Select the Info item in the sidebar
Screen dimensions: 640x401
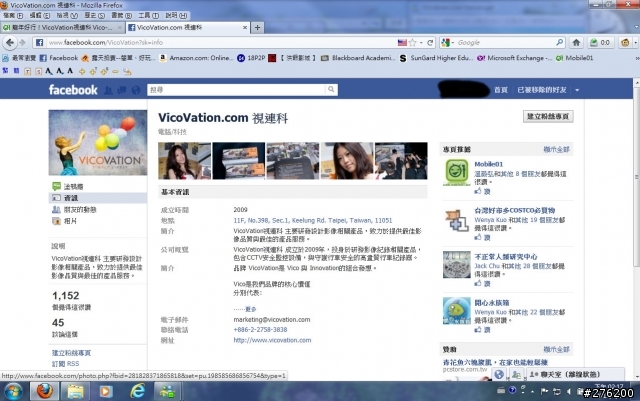tap(98, 198)
